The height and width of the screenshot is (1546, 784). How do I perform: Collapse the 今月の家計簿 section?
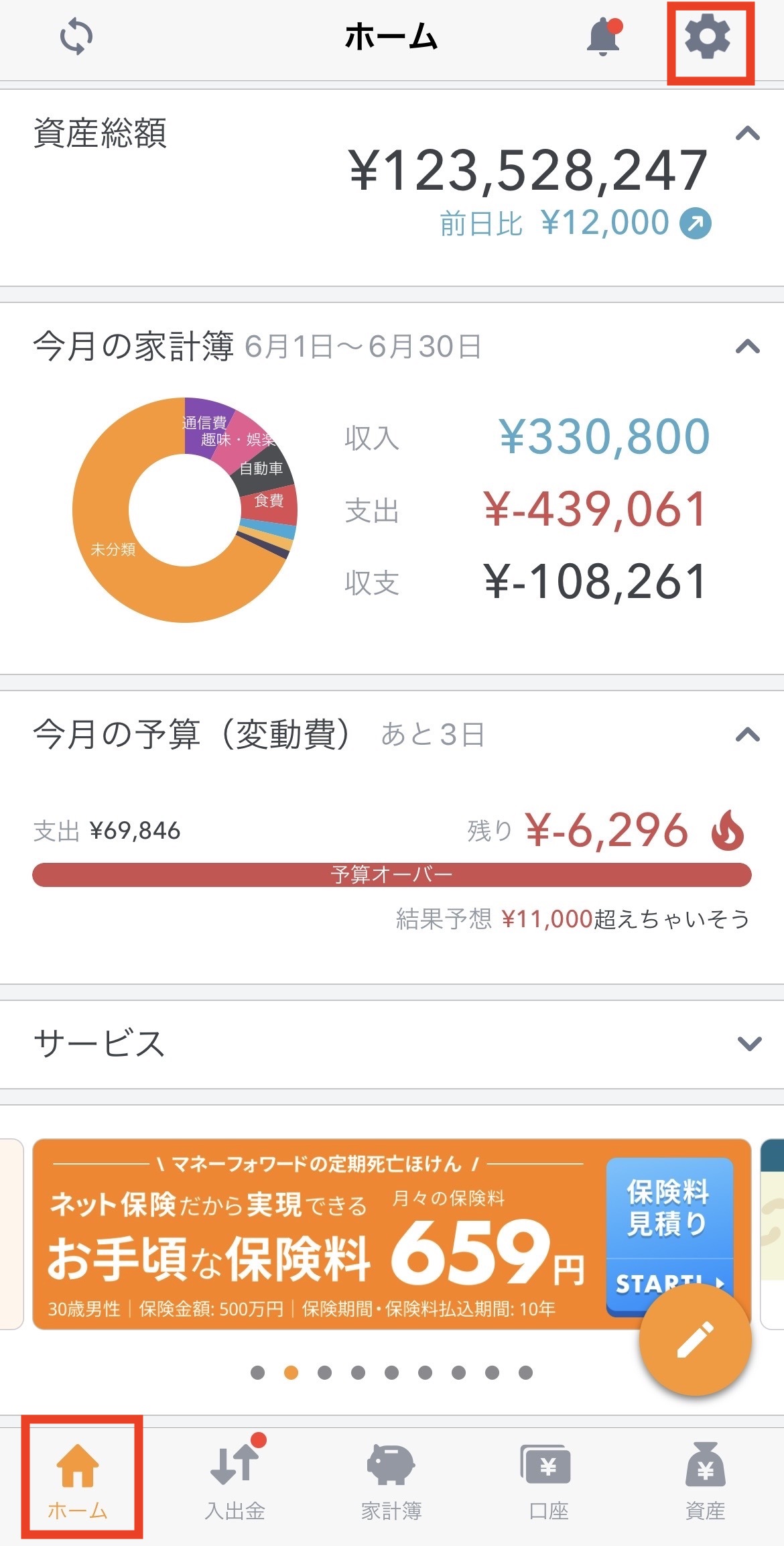(748, 347)
